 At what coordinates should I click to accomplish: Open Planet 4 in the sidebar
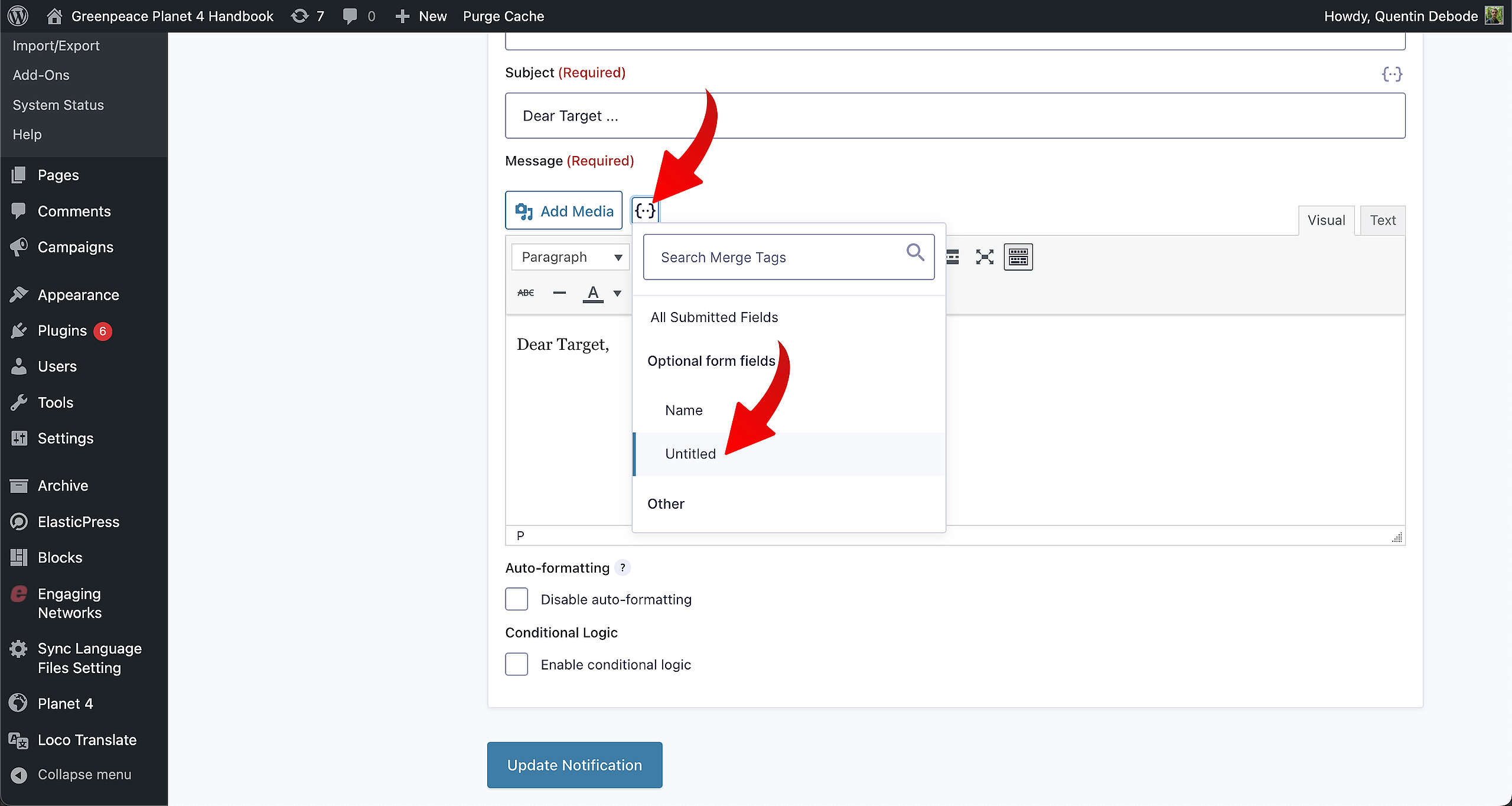coord(65,704)
